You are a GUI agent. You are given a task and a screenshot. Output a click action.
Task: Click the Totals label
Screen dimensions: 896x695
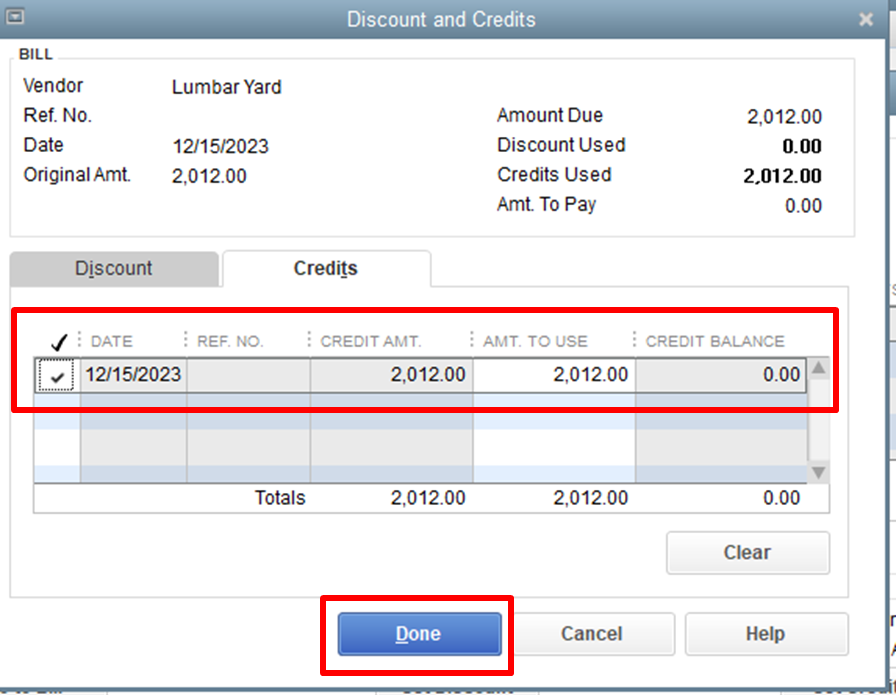[280, 498]
